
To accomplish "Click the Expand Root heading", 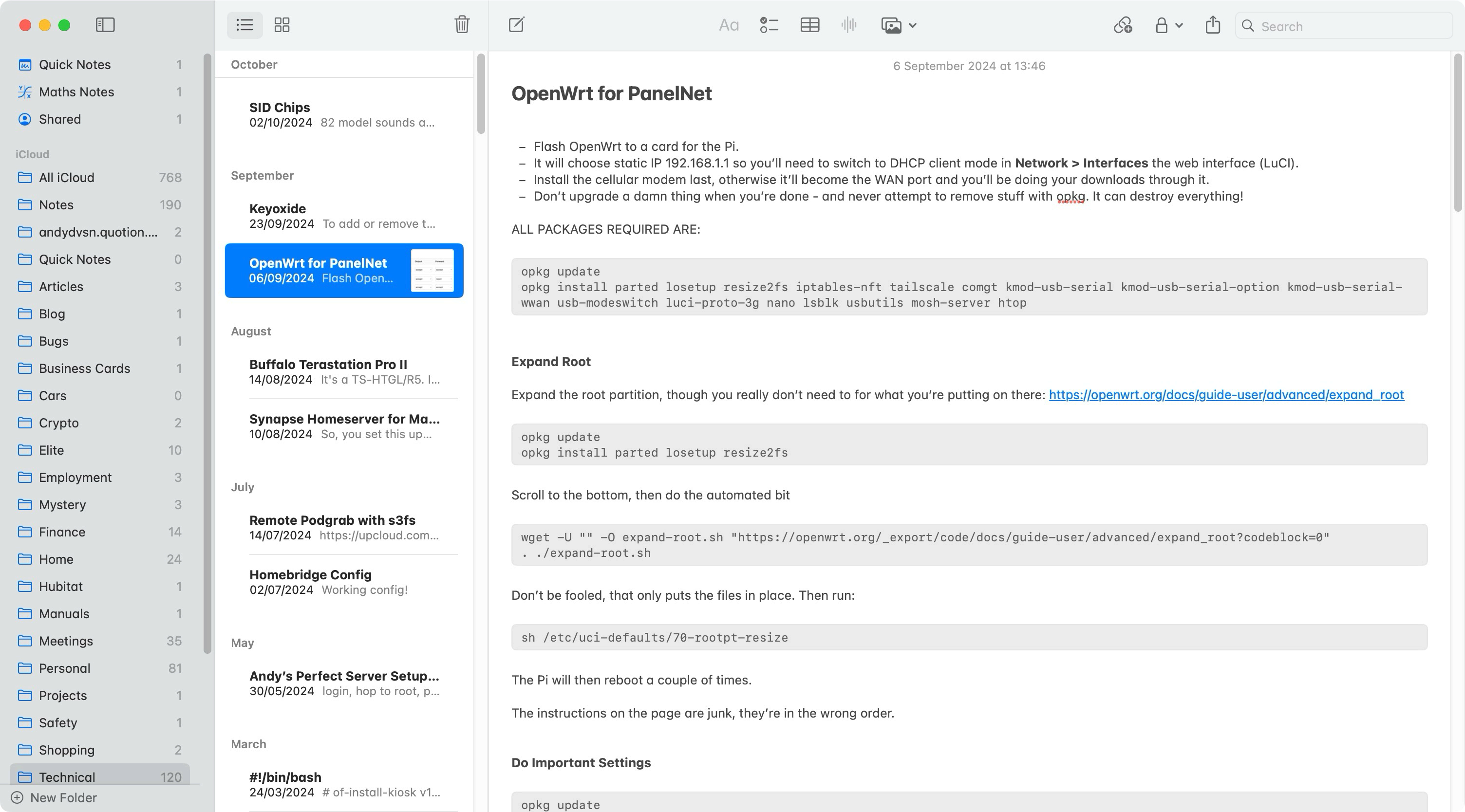I will [x=550, y=362].
